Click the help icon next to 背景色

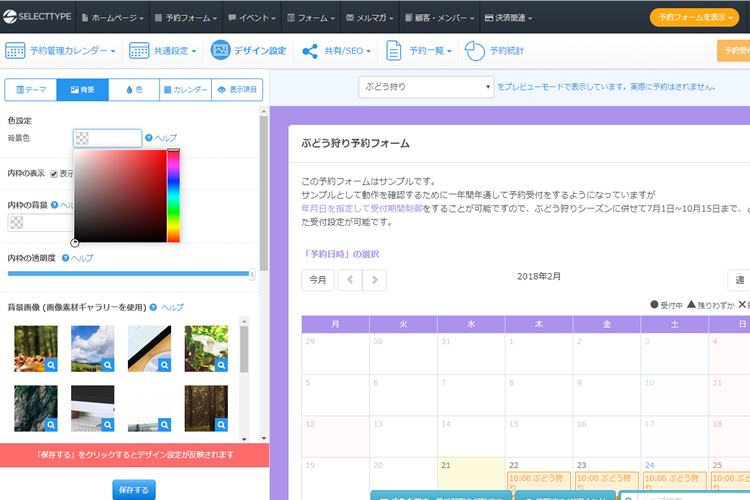click(x=150, y=139)
